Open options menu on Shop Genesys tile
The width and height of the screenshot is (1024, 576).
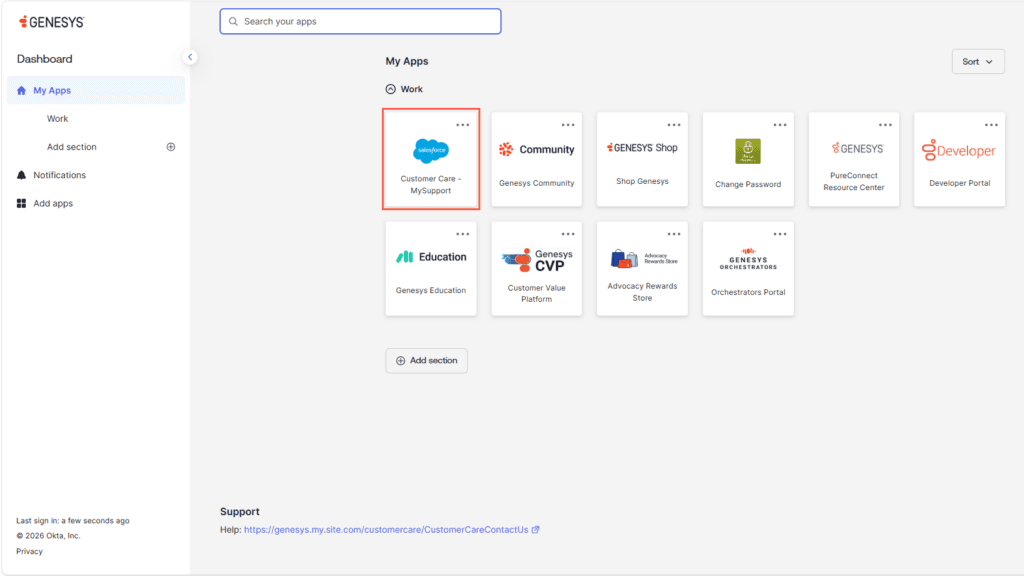[x=674, y=125]
